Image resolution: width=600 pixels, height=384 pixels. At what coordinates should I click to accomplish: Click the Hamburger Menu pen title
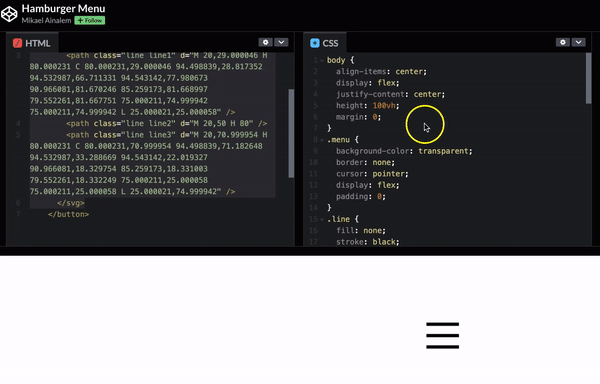tap(64, 8)
